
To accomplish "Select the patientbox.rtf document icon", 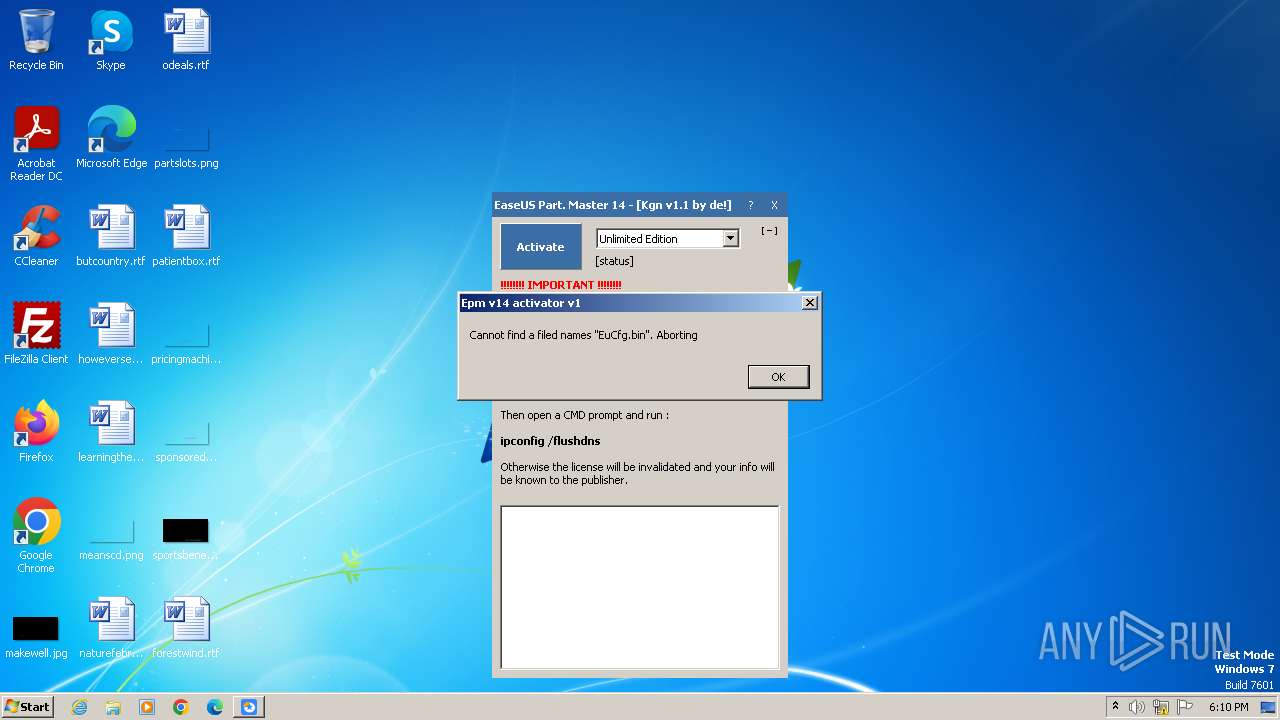I will point(186,236).
